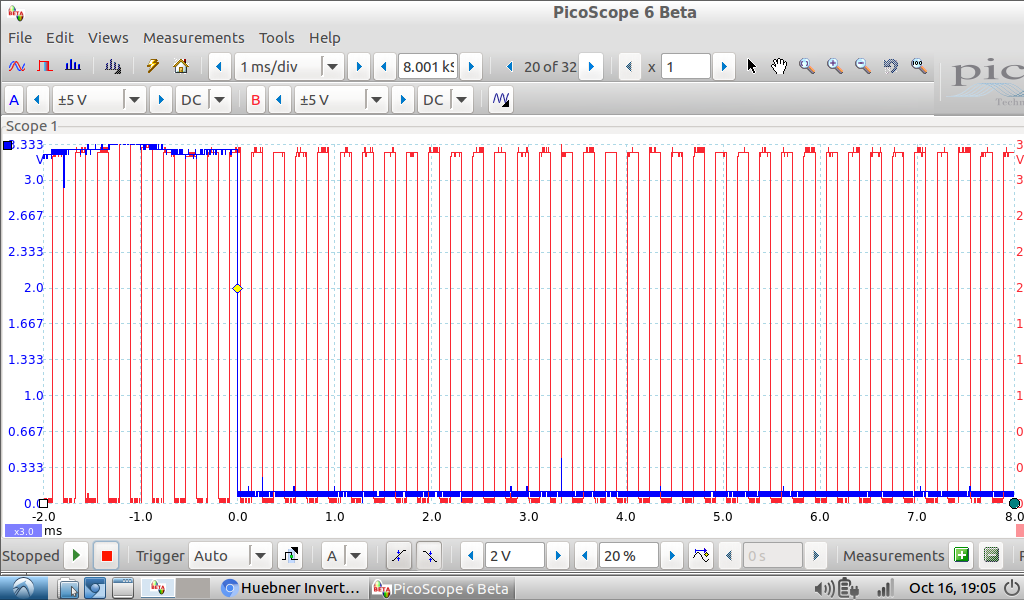Select the hand pan tool

coord(779,67)
